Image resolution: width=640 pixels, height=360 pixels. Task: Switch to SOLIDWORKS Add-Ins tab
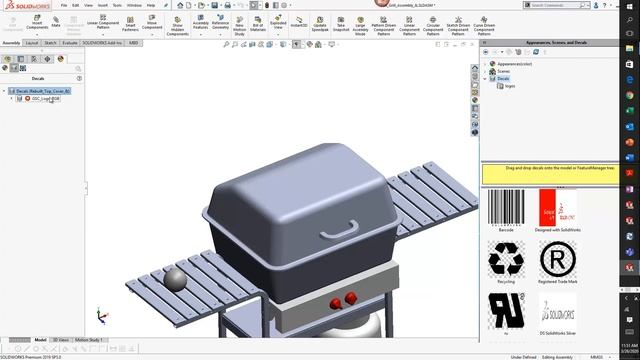coord(102,43)
